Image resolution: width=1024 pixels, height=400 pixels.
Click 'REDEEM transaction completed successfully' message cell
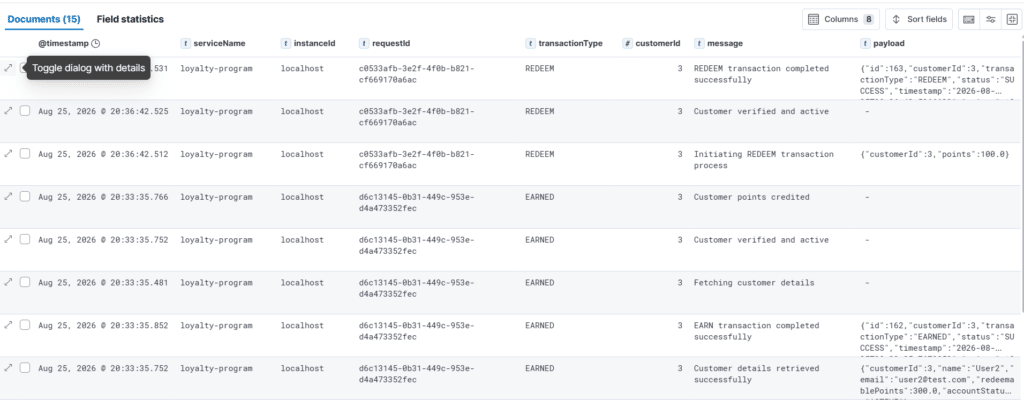click(x=761, y=74)
